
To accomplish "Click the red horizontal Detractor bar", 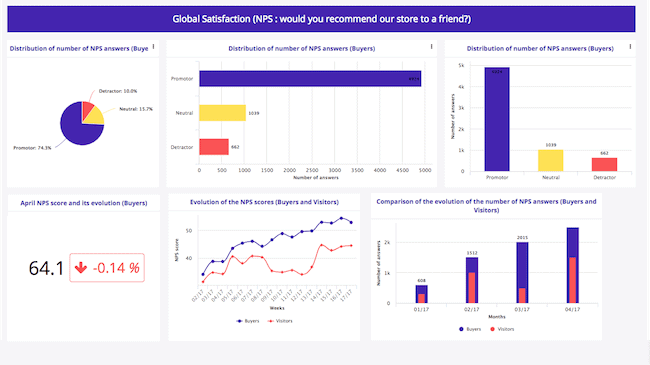I will click(x=214, y=147).
